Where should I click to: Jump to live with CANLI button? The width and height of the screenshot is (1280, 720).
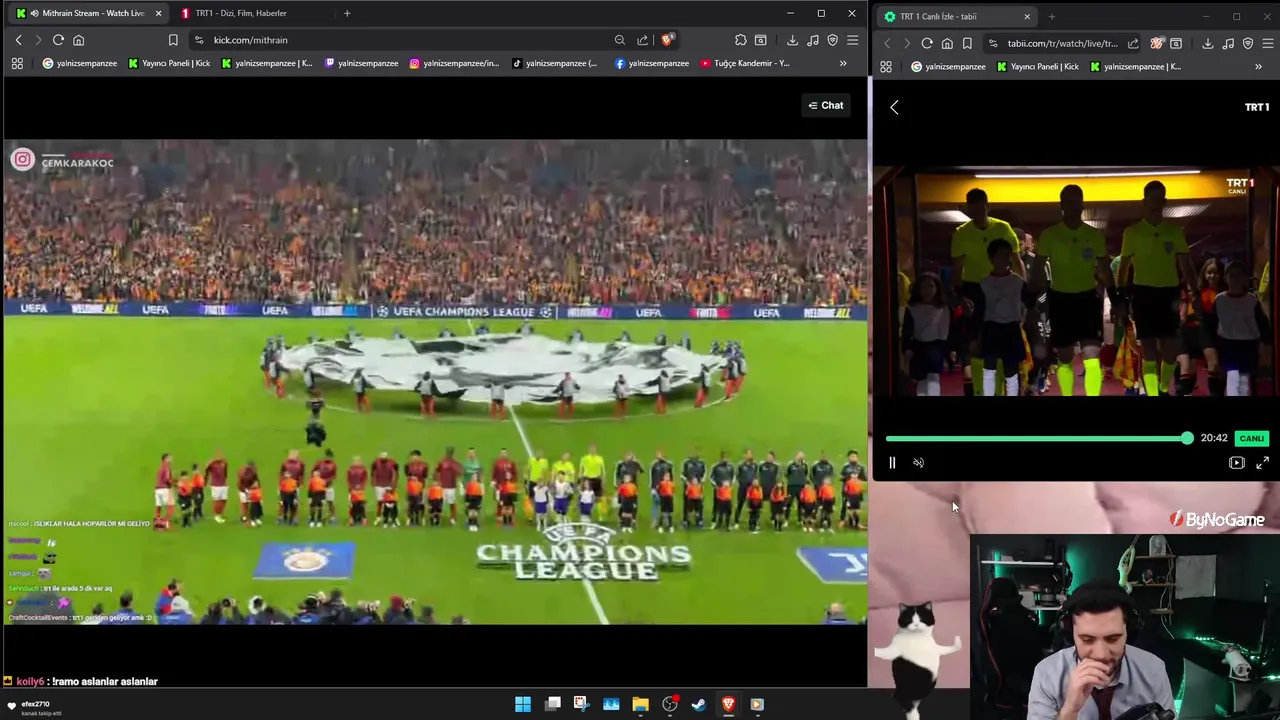point(1251,438)
